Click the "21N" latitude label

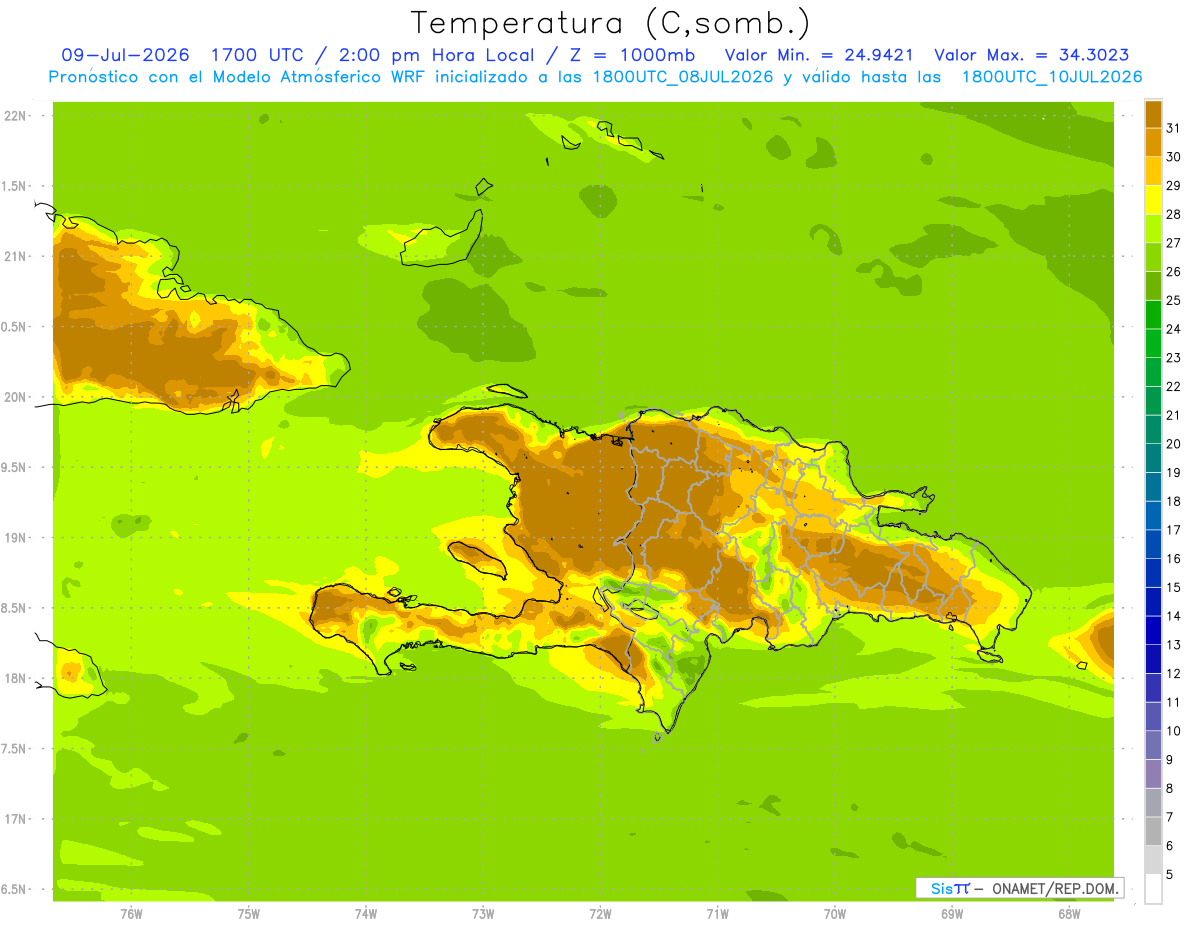(15, 256)
